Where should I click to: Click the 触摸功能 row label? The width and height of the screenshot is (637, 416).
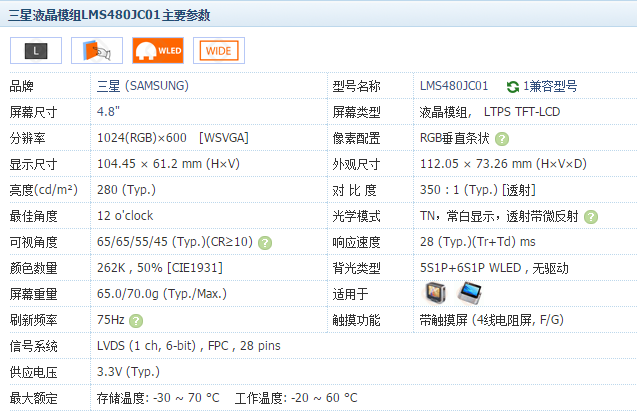356,321
